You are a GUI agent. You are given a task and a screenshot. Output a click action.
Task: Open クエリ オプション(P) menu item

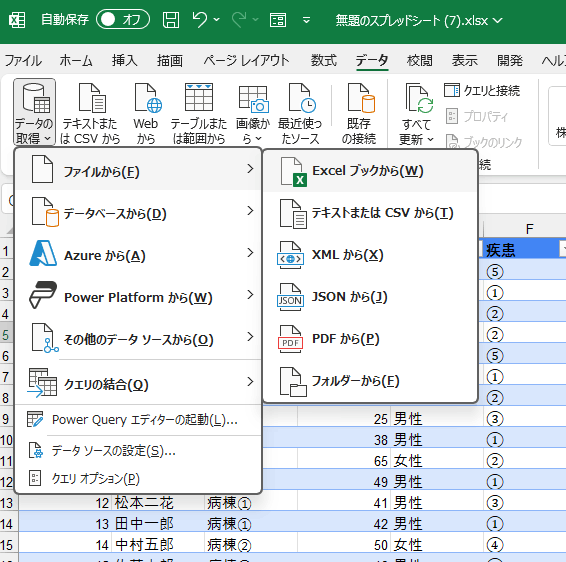[x=138, y=479]
